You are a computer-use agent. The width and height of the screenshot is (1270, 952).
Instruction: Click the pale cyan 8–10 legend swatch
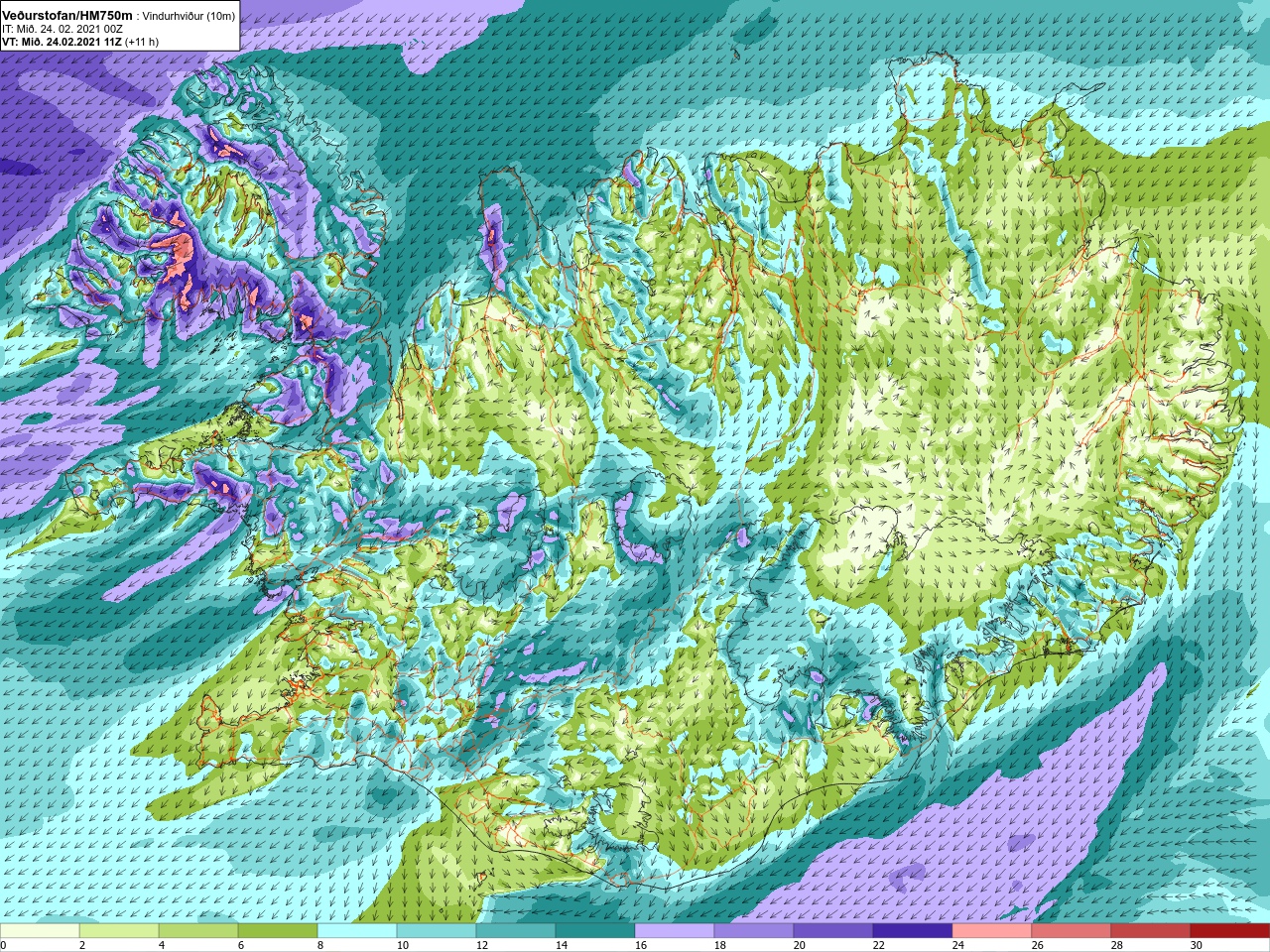(x=357, y=932)
